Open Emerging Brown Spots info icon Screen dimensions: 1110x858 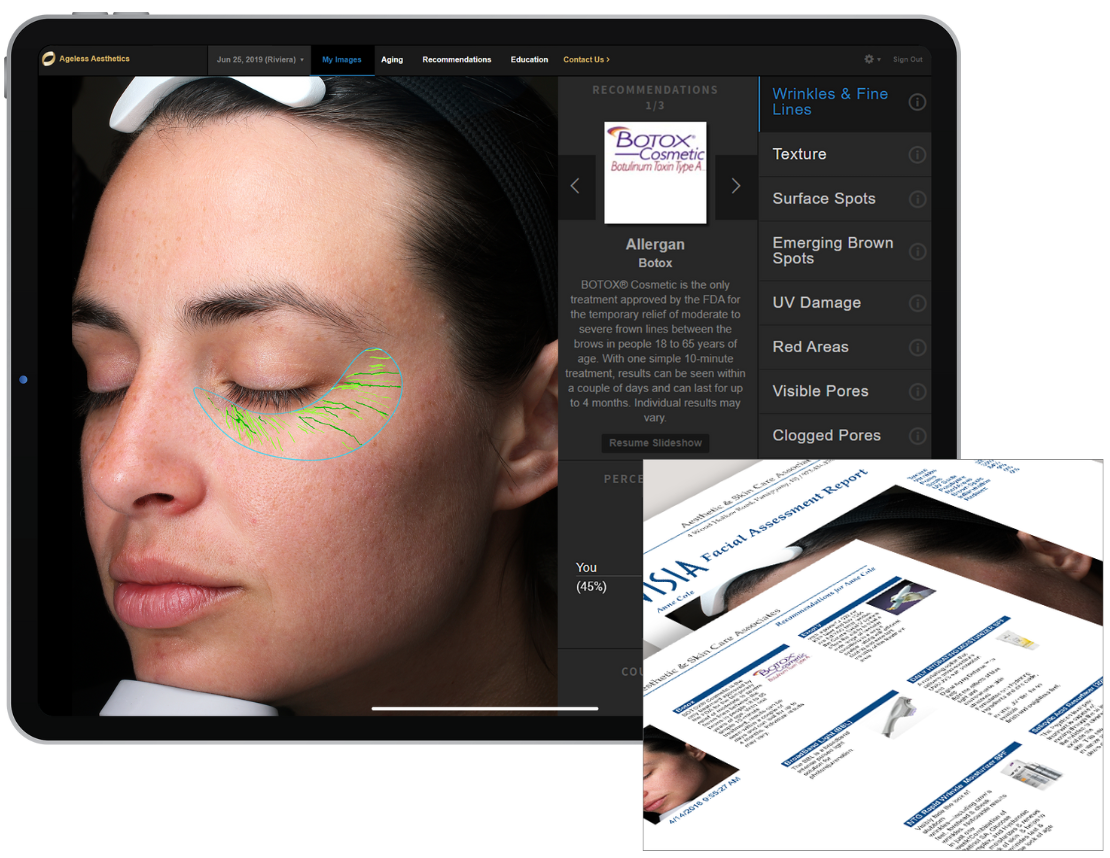click(x=916, y=251)
